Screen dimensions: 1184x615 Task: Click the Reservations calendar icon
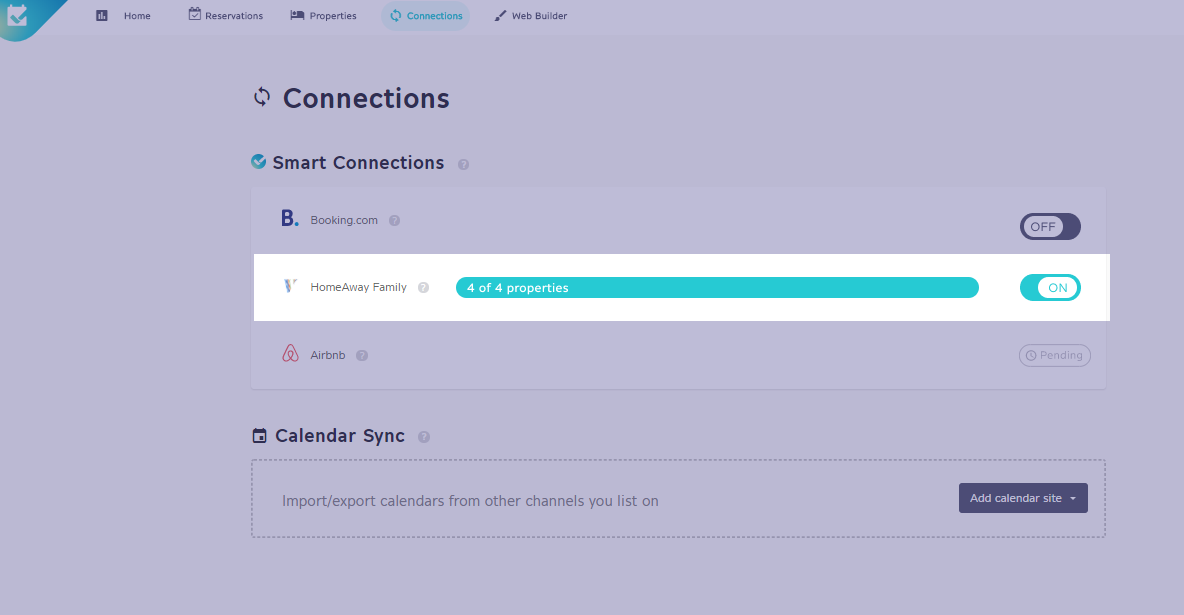click(195, 14)
